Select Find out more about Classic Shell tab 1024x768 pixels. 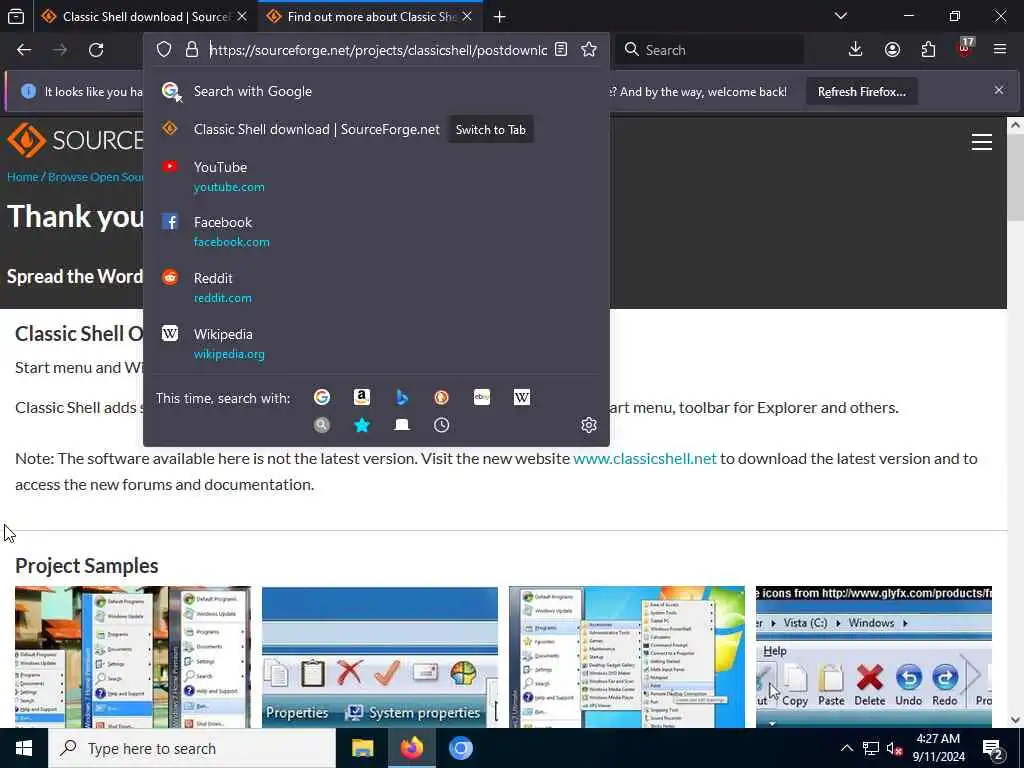point(370,17)
